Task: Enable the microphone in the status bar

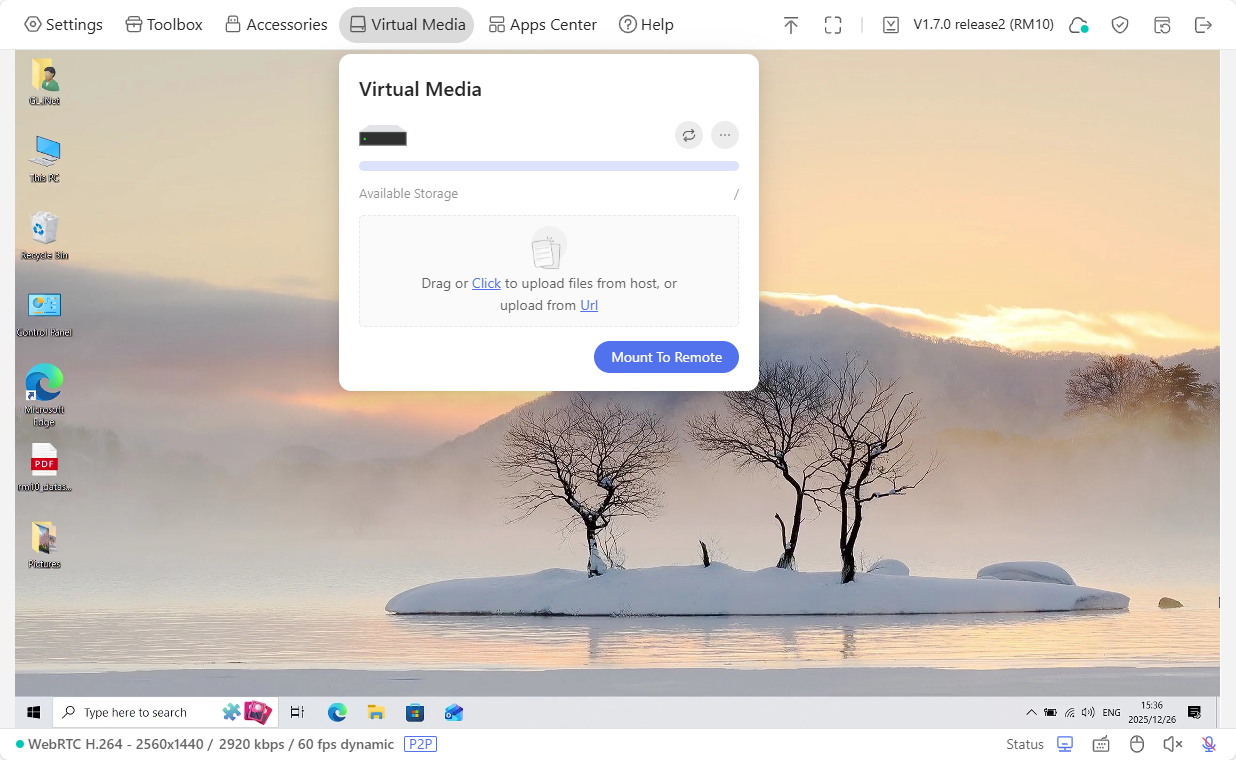Action: click(1207, 744)
